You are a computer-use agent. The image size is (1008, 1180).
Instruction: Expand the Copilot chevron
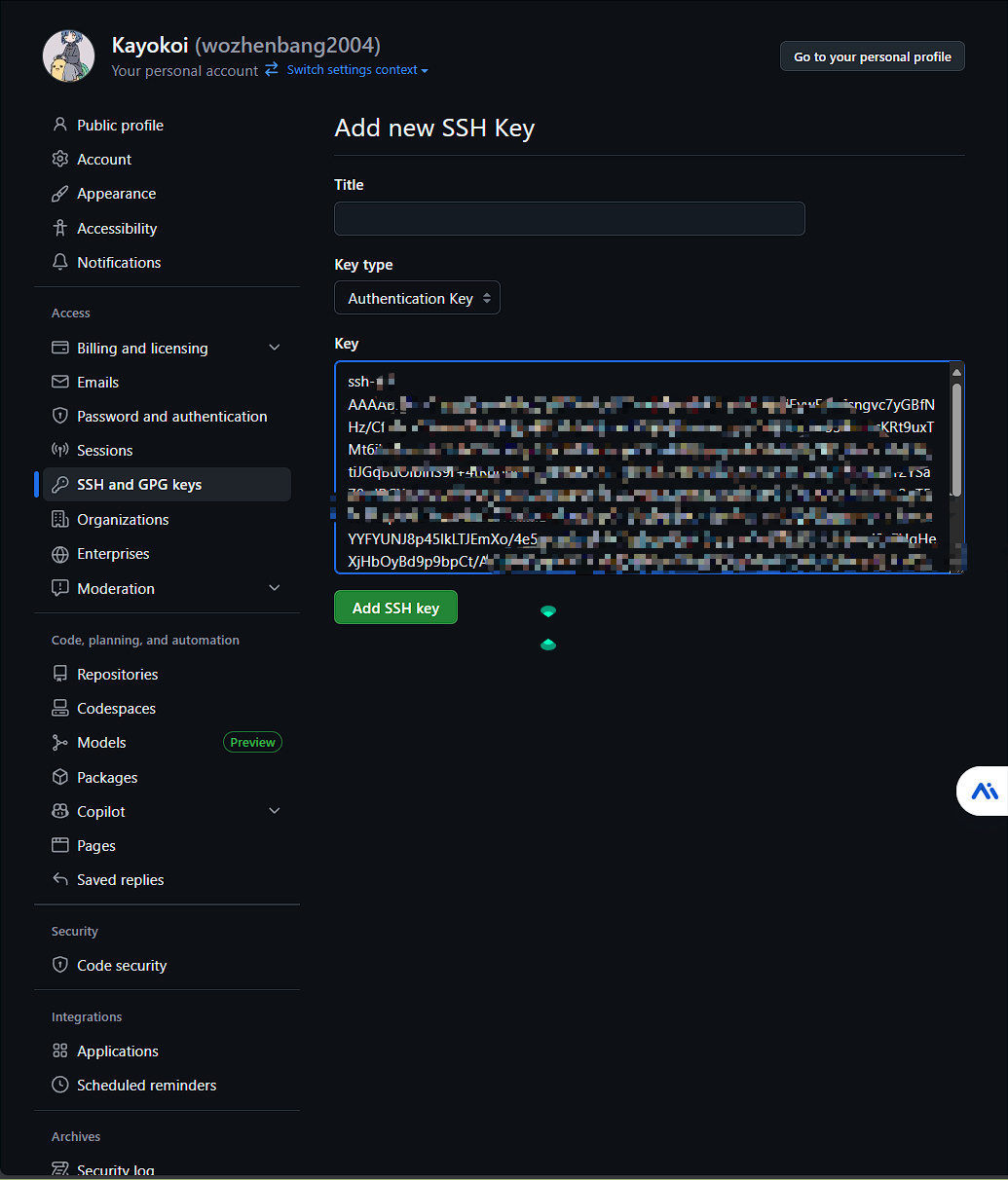coord(275,811)
